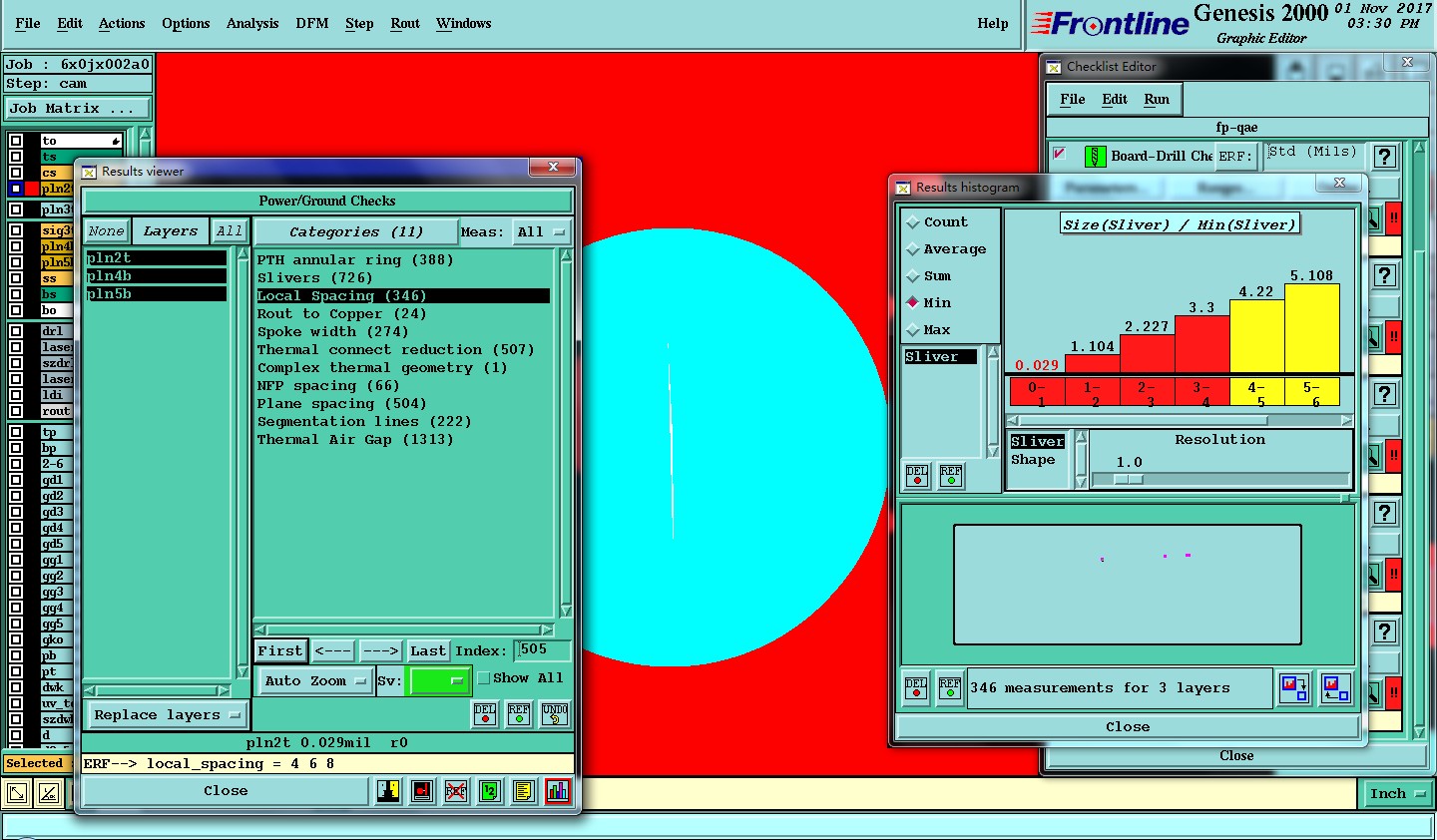Enable the Show All checkbox
The image size is (1437, 840).
click(x=484, y=678)
